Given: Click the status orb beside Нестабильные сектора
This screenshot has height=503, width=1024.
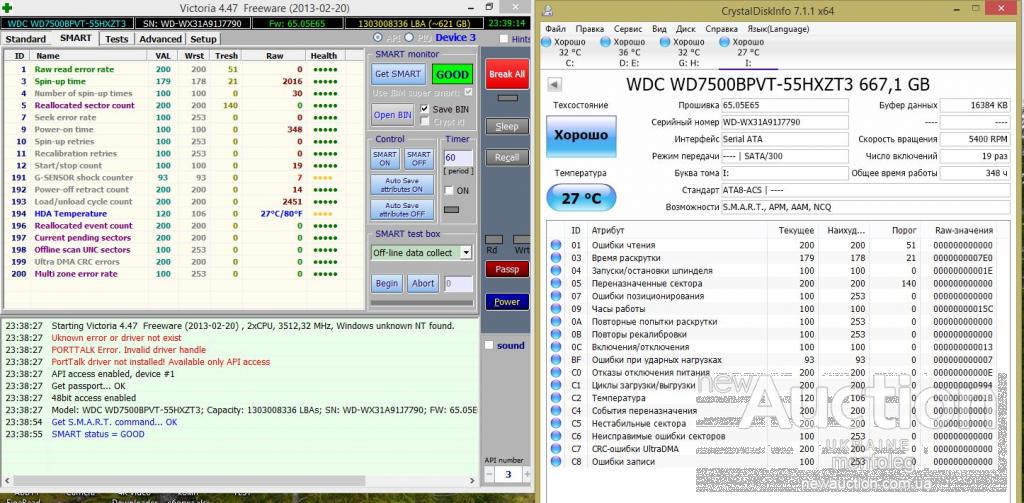Looking at the screenshot, I should pos(556,423).
